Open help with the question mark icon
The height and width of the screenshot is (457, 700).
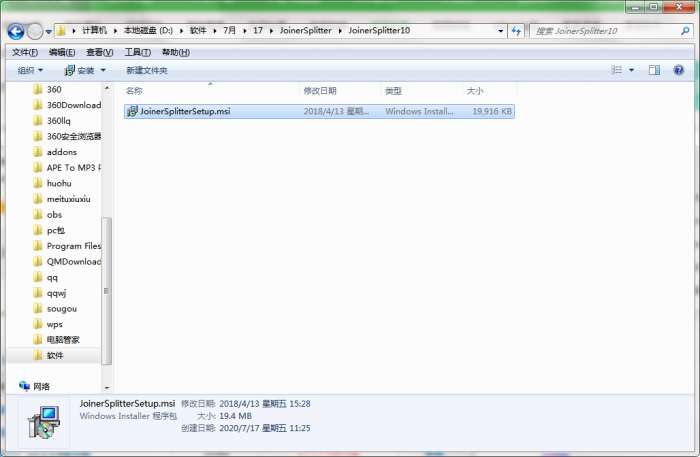[x=679, y=70]
